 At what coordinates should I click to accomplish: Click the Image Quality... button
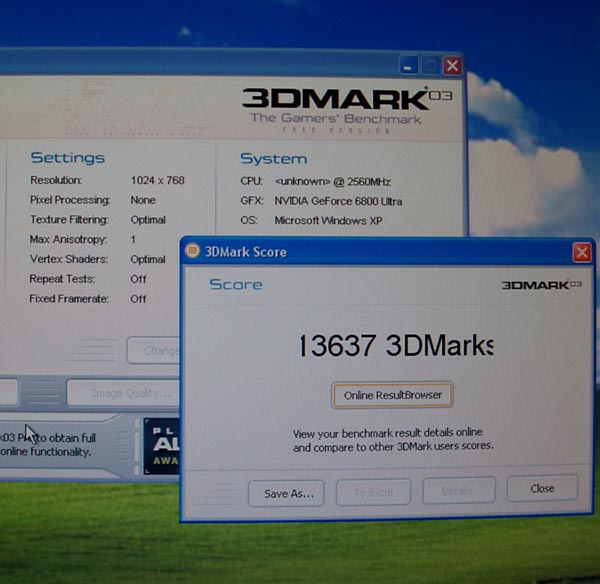(x=123, y=393)
